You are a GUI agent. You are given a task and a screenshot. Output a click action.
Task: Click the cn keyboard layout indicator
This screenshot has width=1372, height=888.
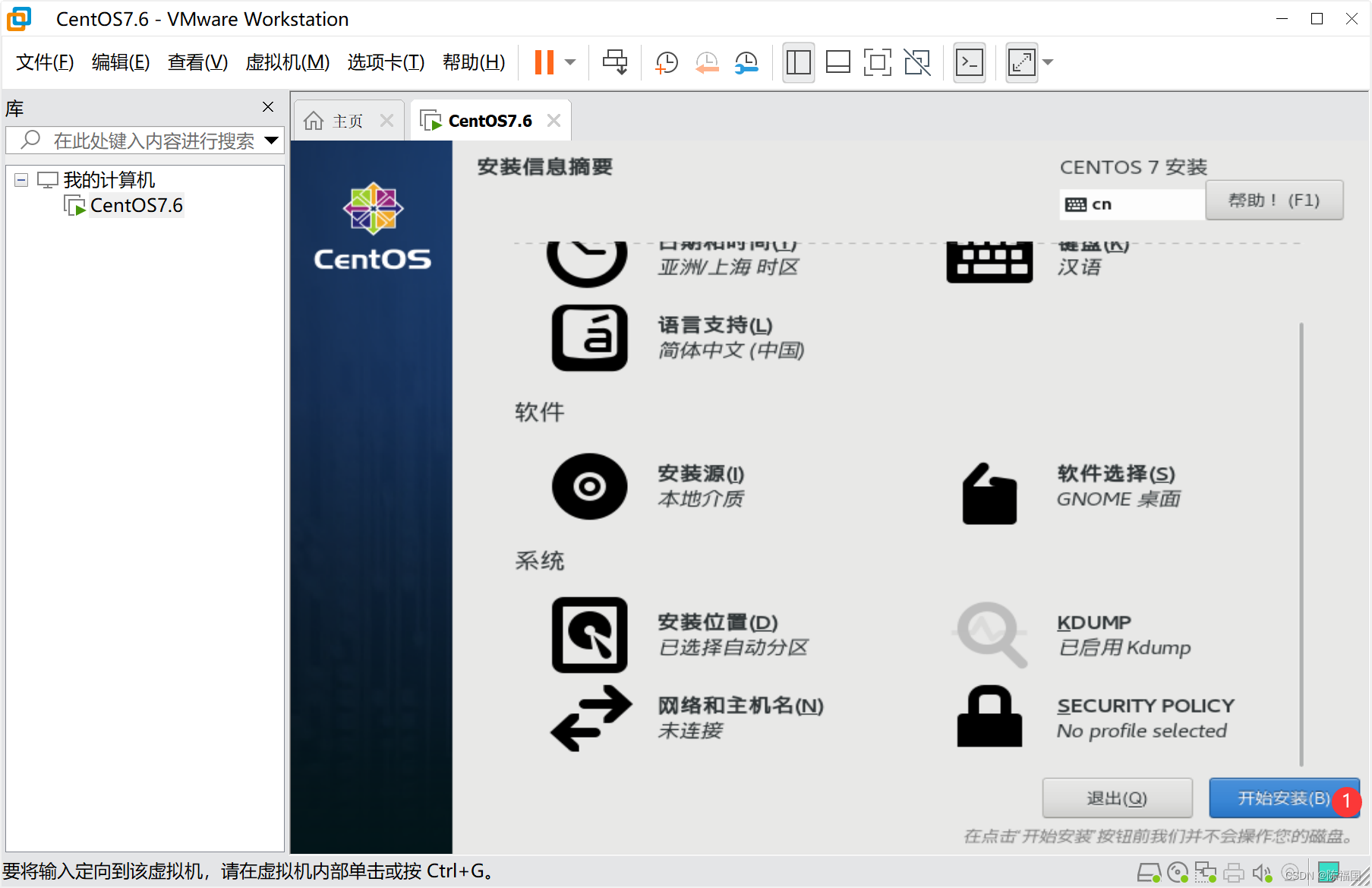pos(1131,204)
